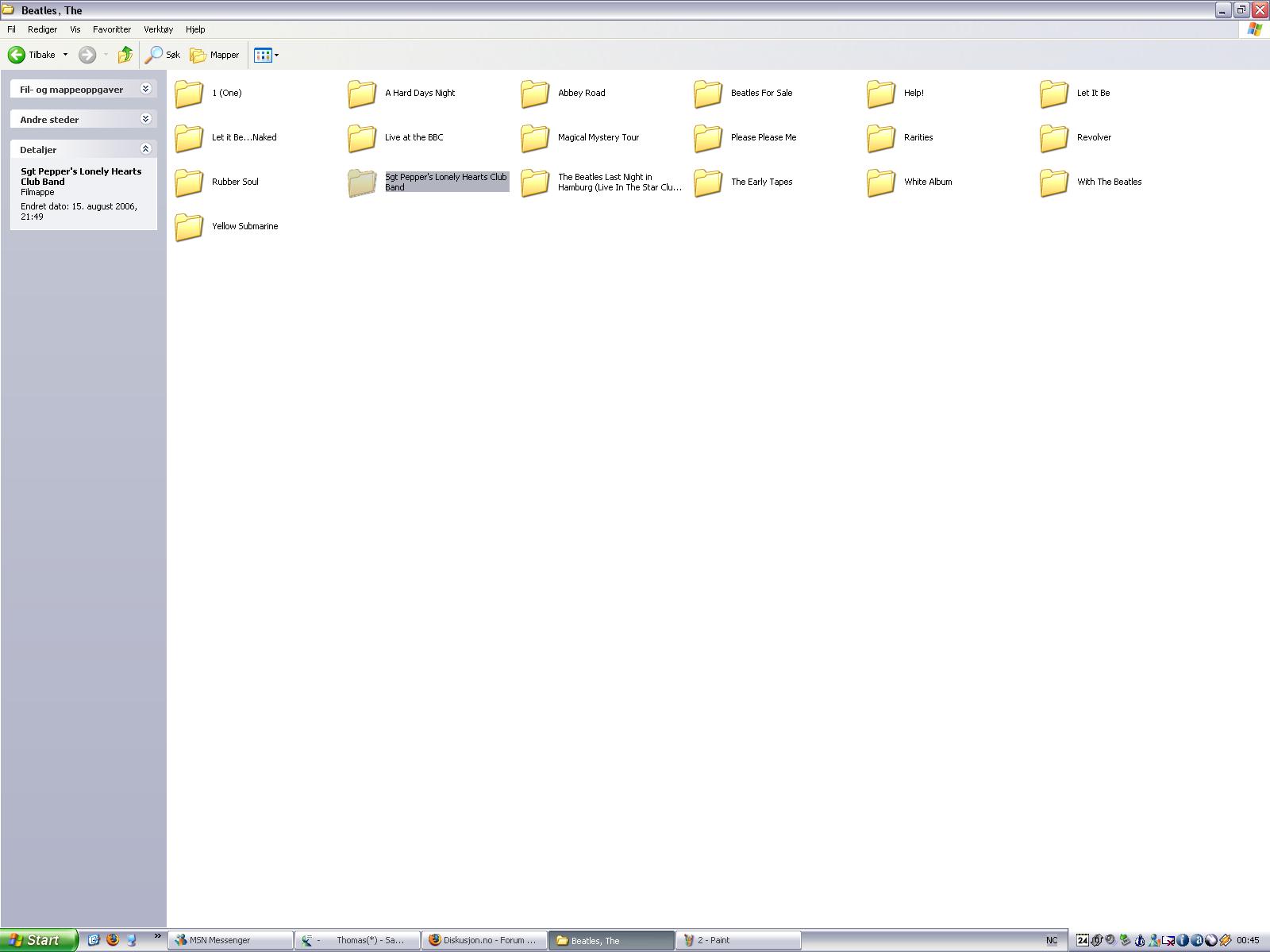Open the Tilbake history dropdown arrow
Image resolution: width=1270 pixels, height=952 pixels.
[65, 55]
